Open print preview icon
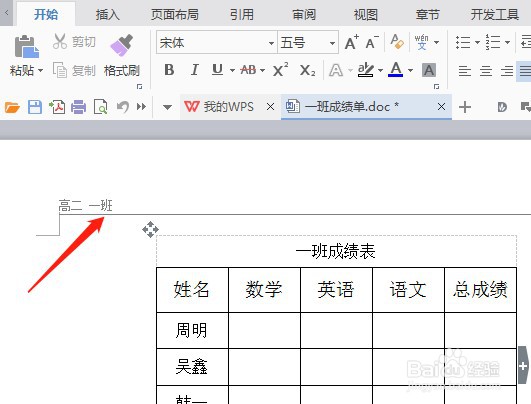Viewport: 531px width, 404px height. coord(101,107)
